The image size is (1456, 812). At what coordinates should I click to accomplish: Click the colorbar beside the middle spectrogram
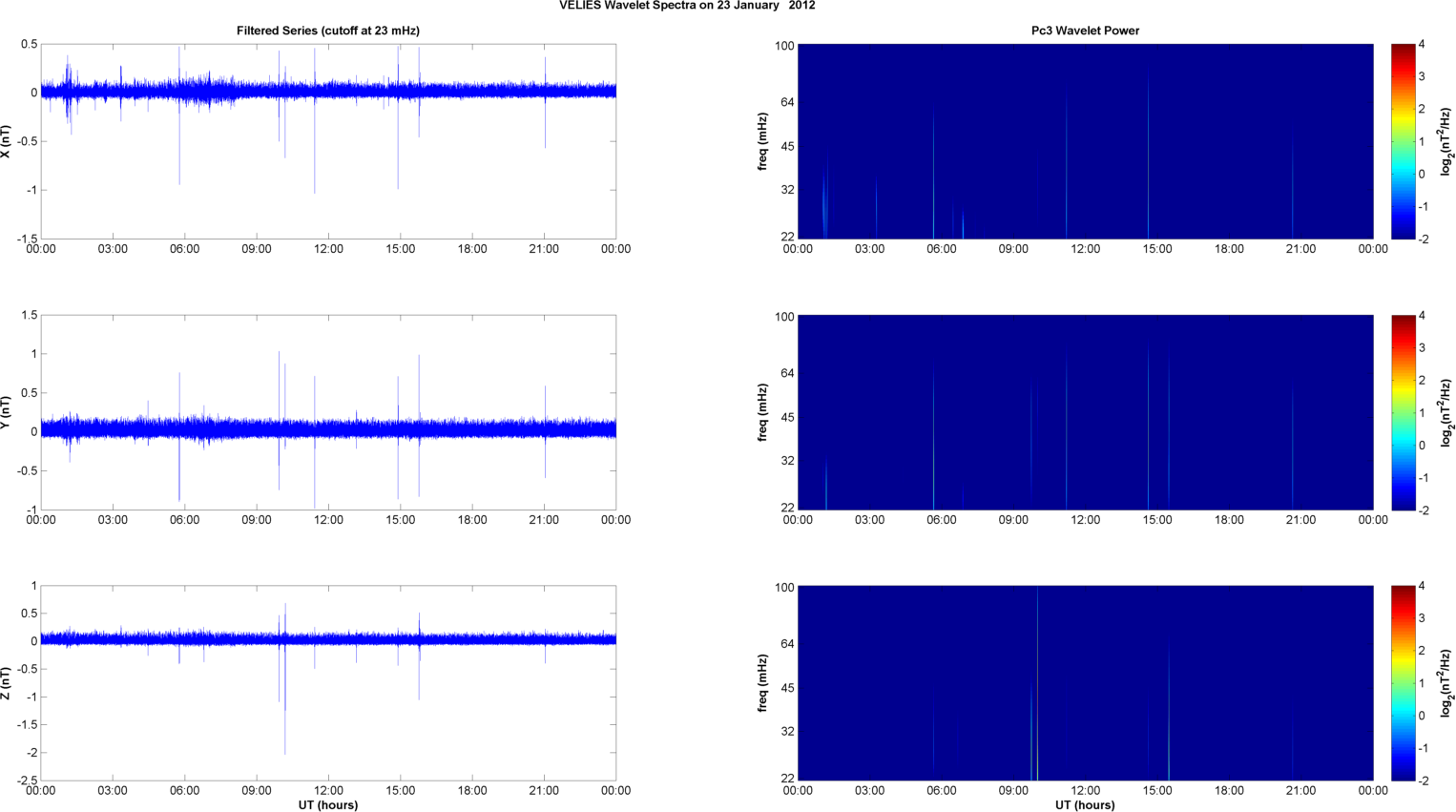(1403, 412)
